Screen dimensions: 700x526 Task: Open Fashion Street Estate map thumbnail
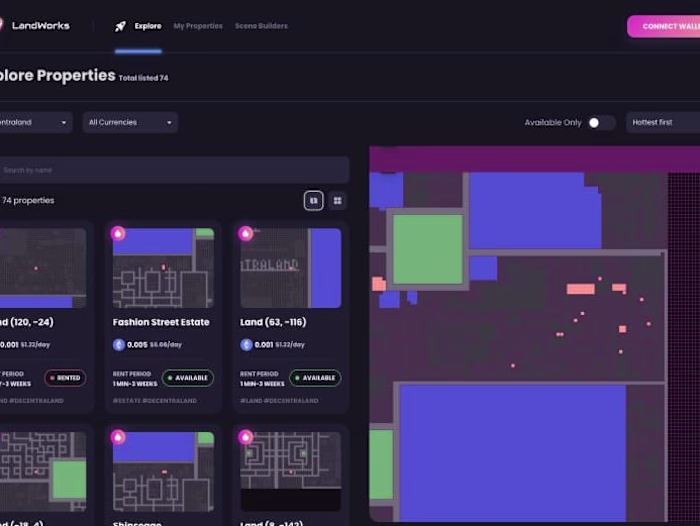pyautogui.click(x=163, y=268)
